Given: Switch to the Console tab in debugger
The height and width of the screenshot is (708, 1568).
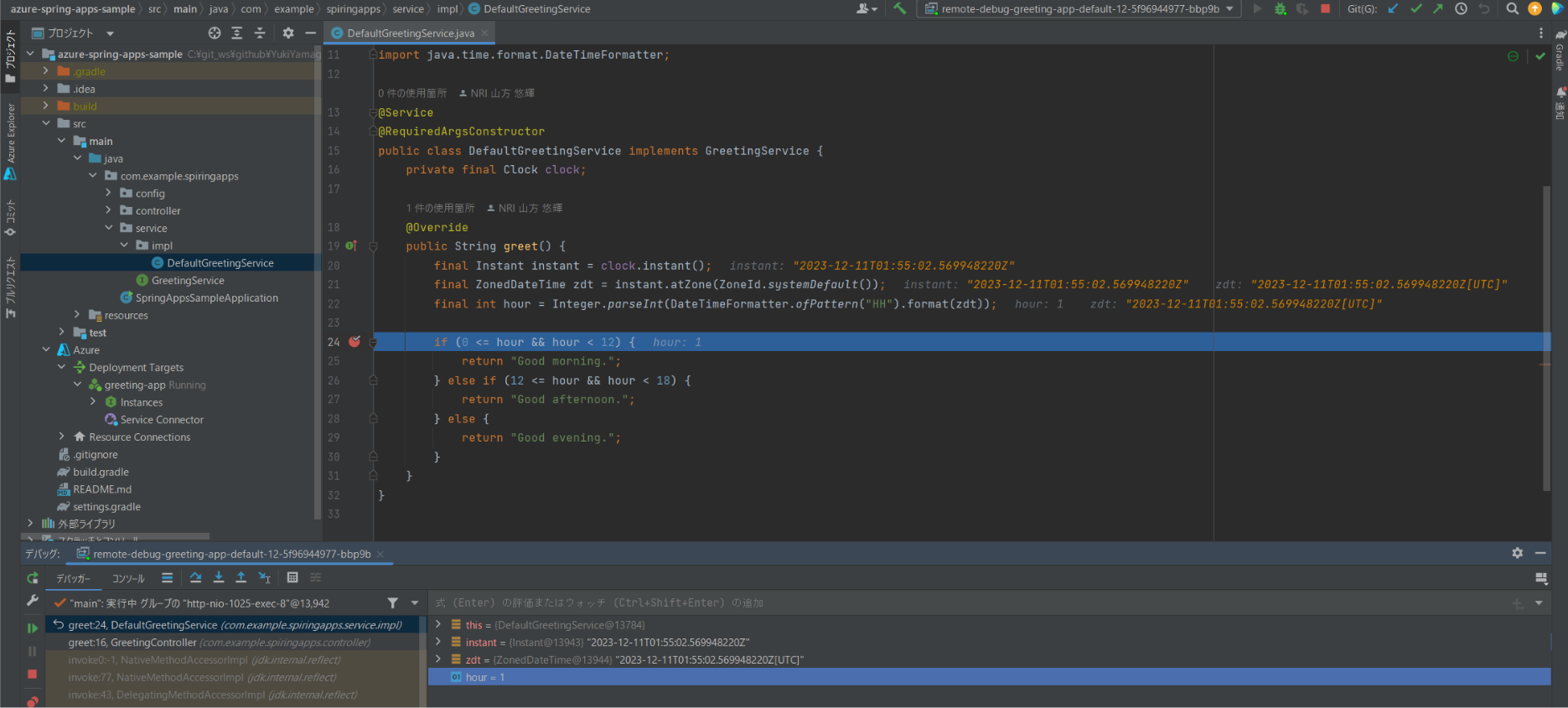Looking at the screenshot, I should pyautogui.click(x=128, y=578).
